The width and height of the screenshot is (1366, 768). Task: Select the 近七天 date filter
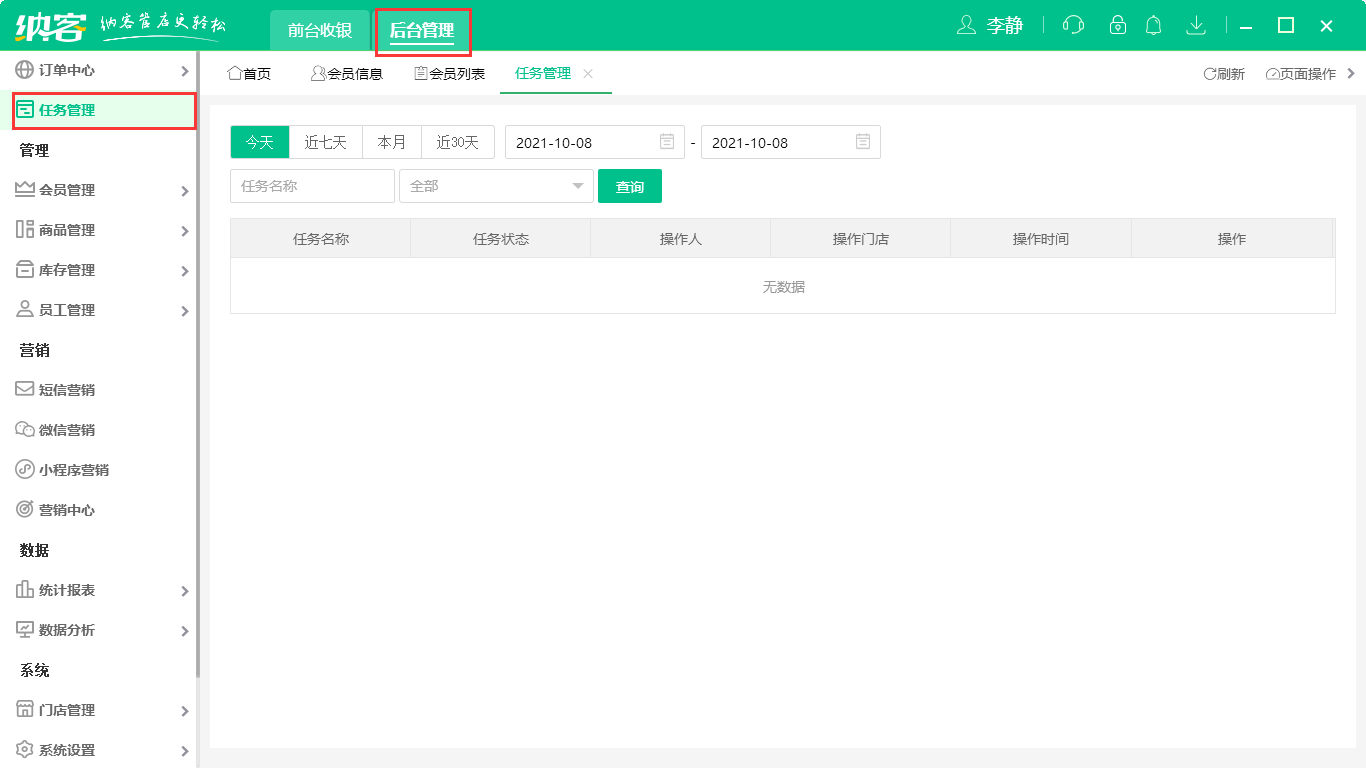325,141
